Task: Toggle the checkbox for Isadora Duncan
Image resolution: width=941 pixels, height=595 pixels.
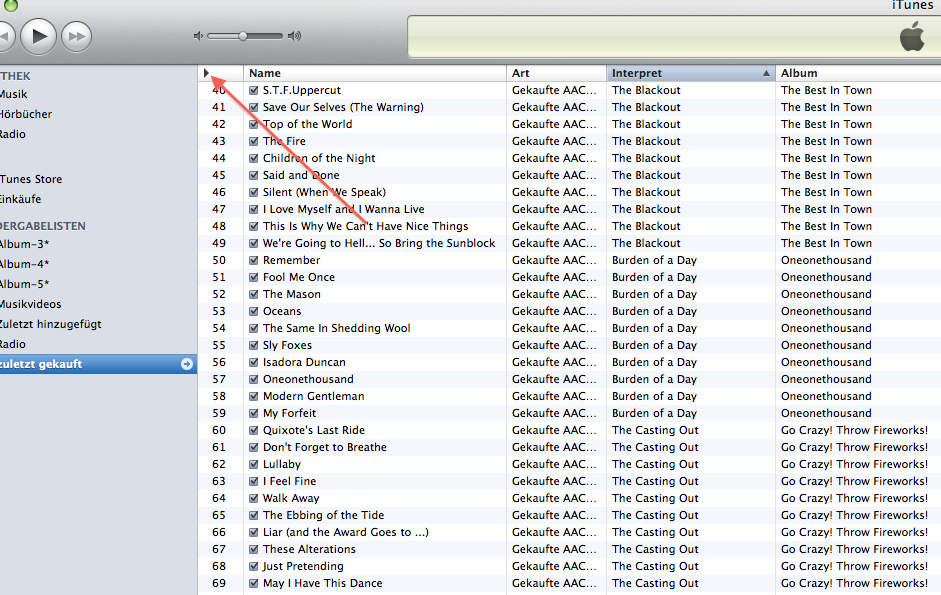Action: click(x=253, y=362)
